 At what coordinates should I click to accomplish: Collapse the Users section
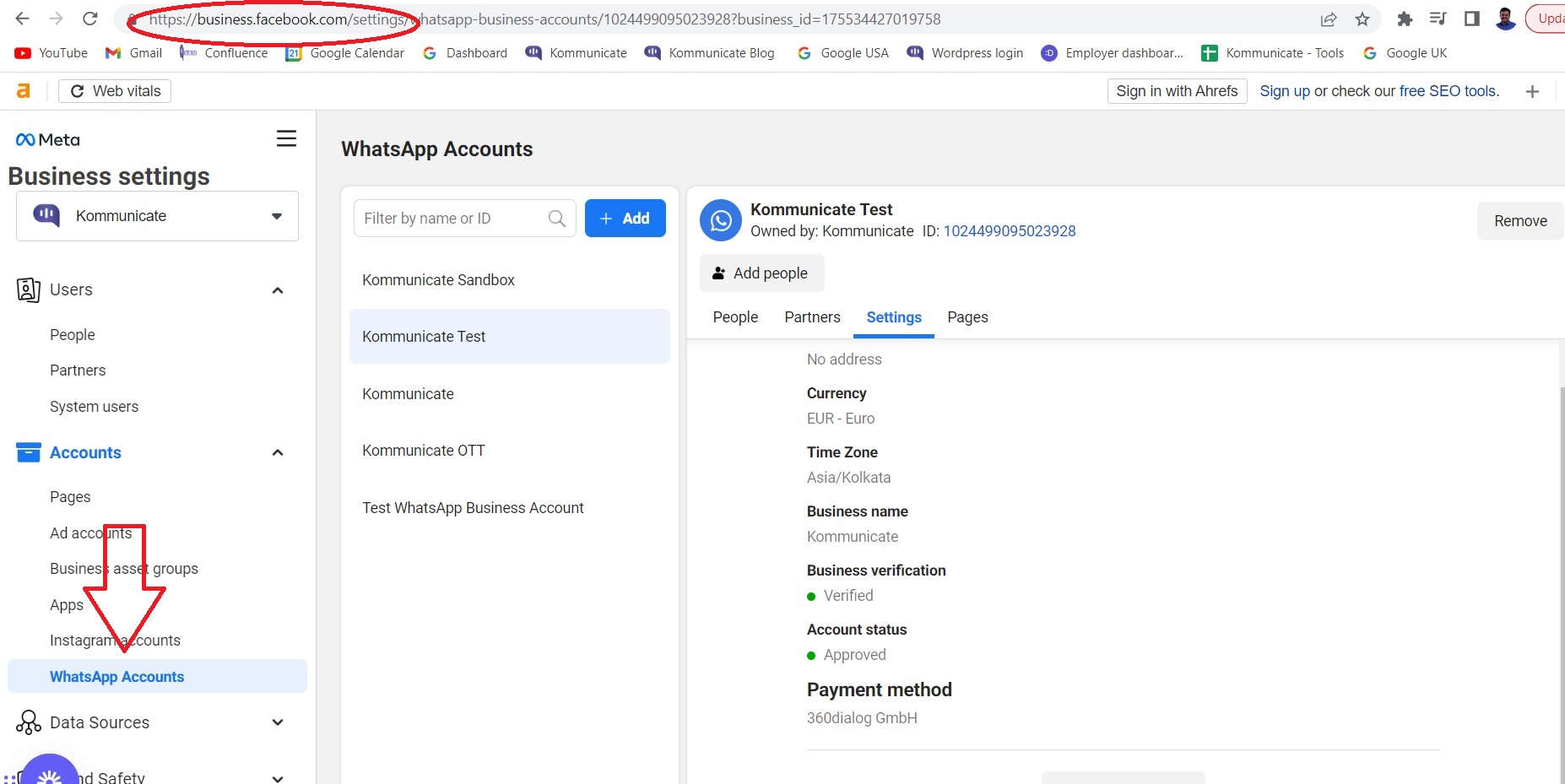tap(277, 290)
